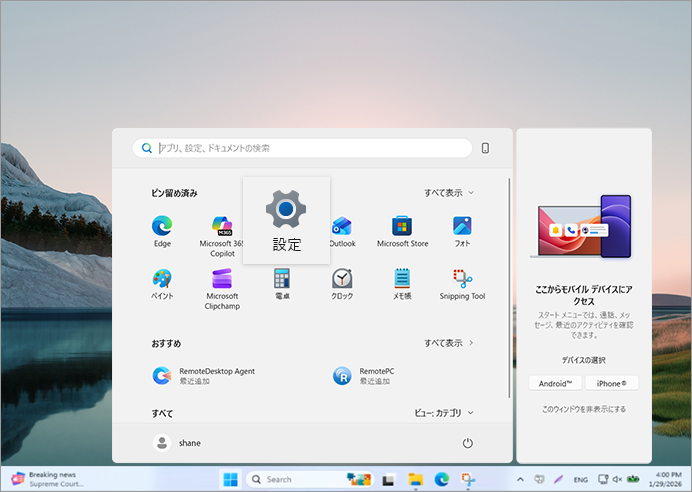This screenshot has height=492, width=692.
Task: Launch Microsoft Clipchamp
Action: tap(222, 289)
